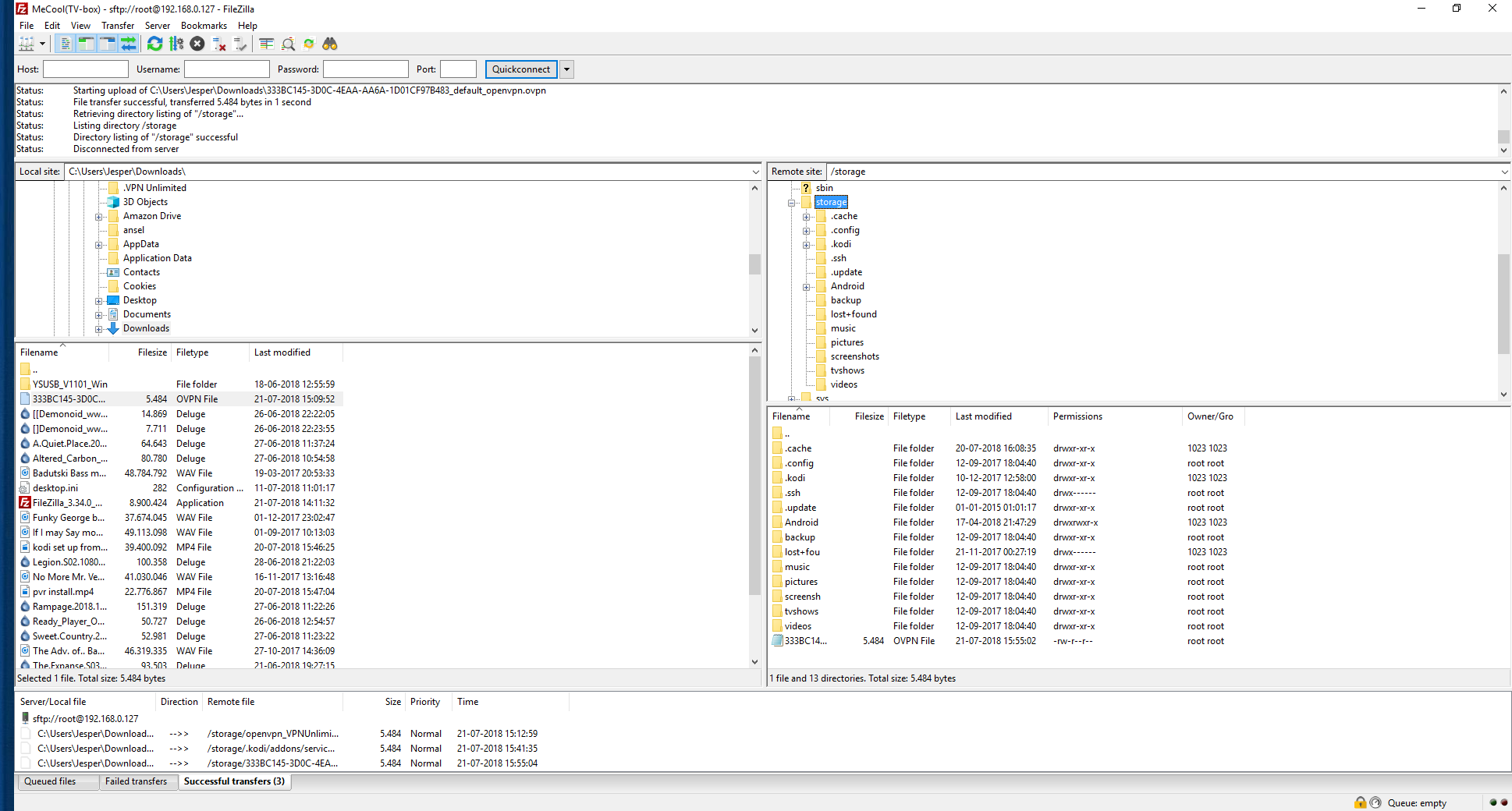This screenshot has width=1512, height=811.
Task: Expand the Amazon Drive local folder
Action: coord(99,217)
